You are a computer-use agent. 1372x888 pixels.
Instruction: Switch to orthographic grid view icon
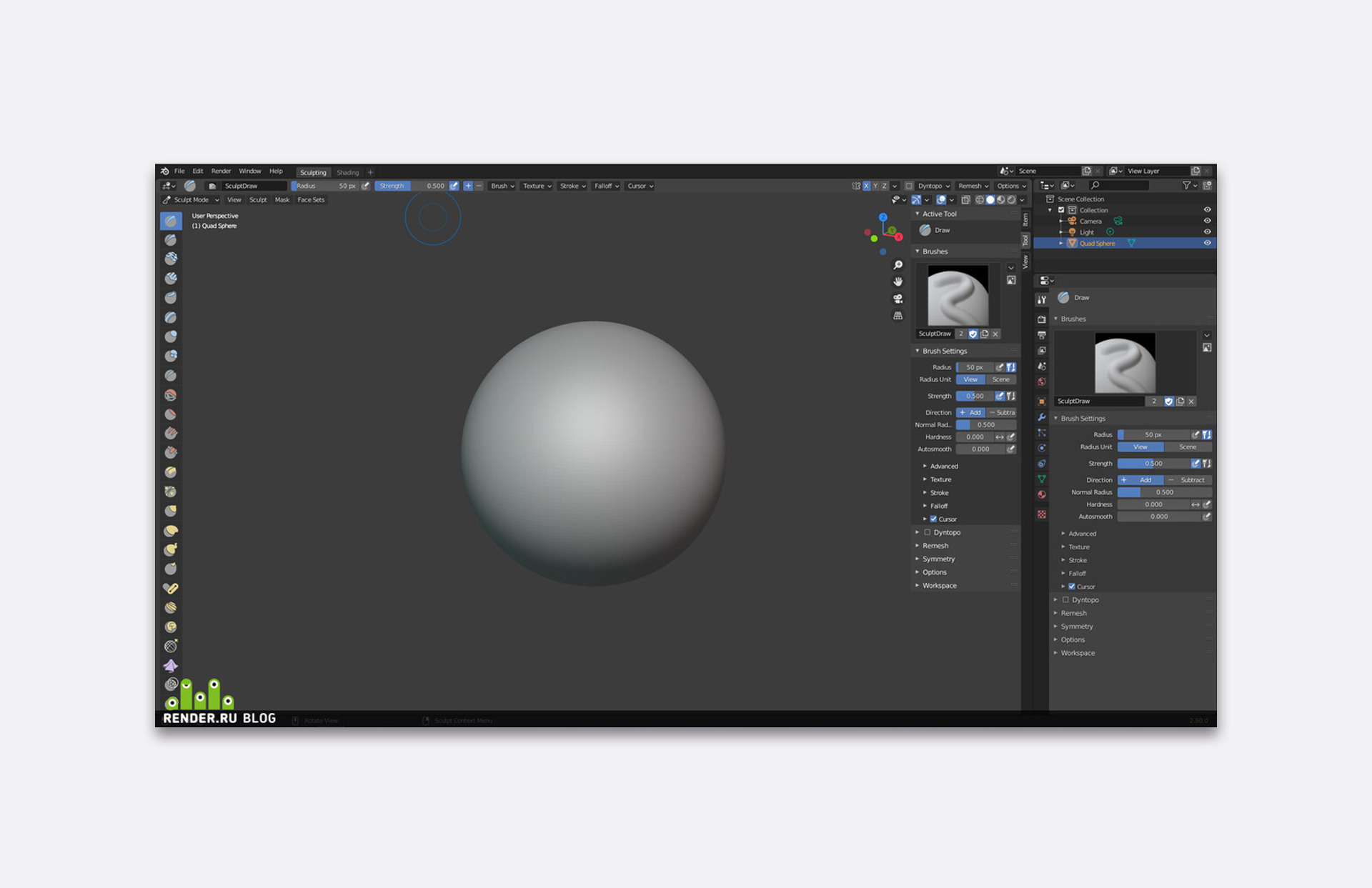point(898,316)
